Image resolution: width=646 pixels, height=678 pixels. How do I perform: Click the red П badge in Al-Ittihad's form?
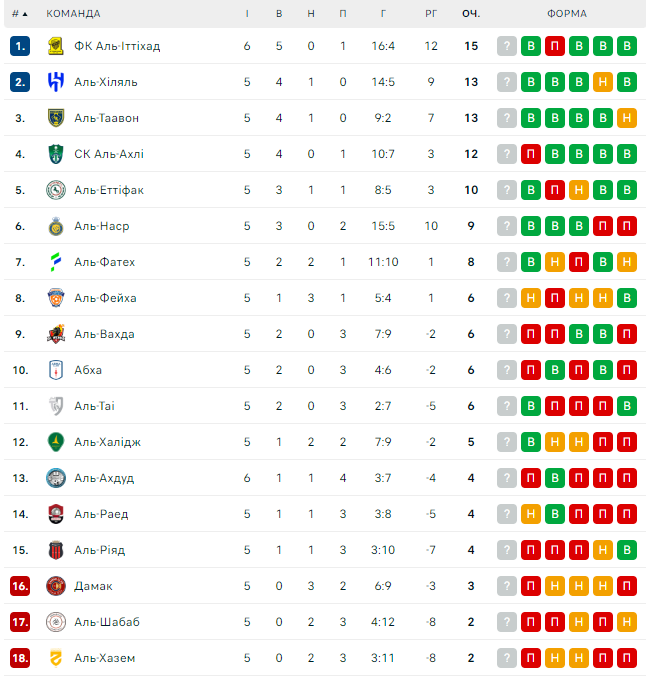555,46
